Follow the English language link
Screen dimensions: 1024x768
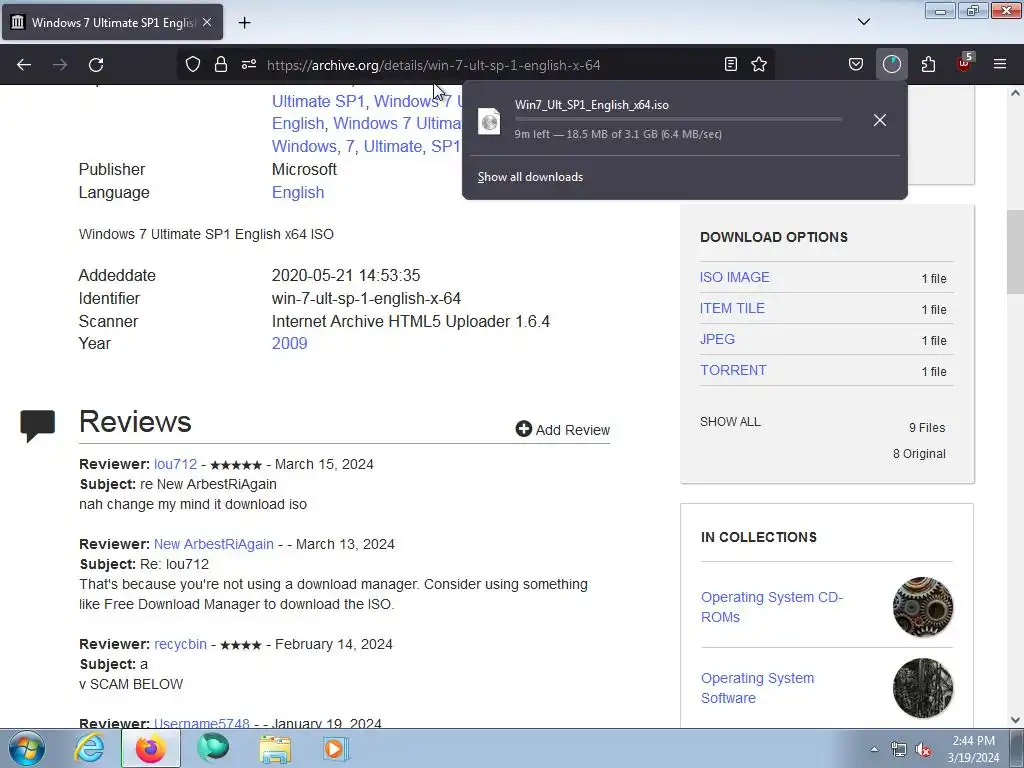[x=298, y=193]
